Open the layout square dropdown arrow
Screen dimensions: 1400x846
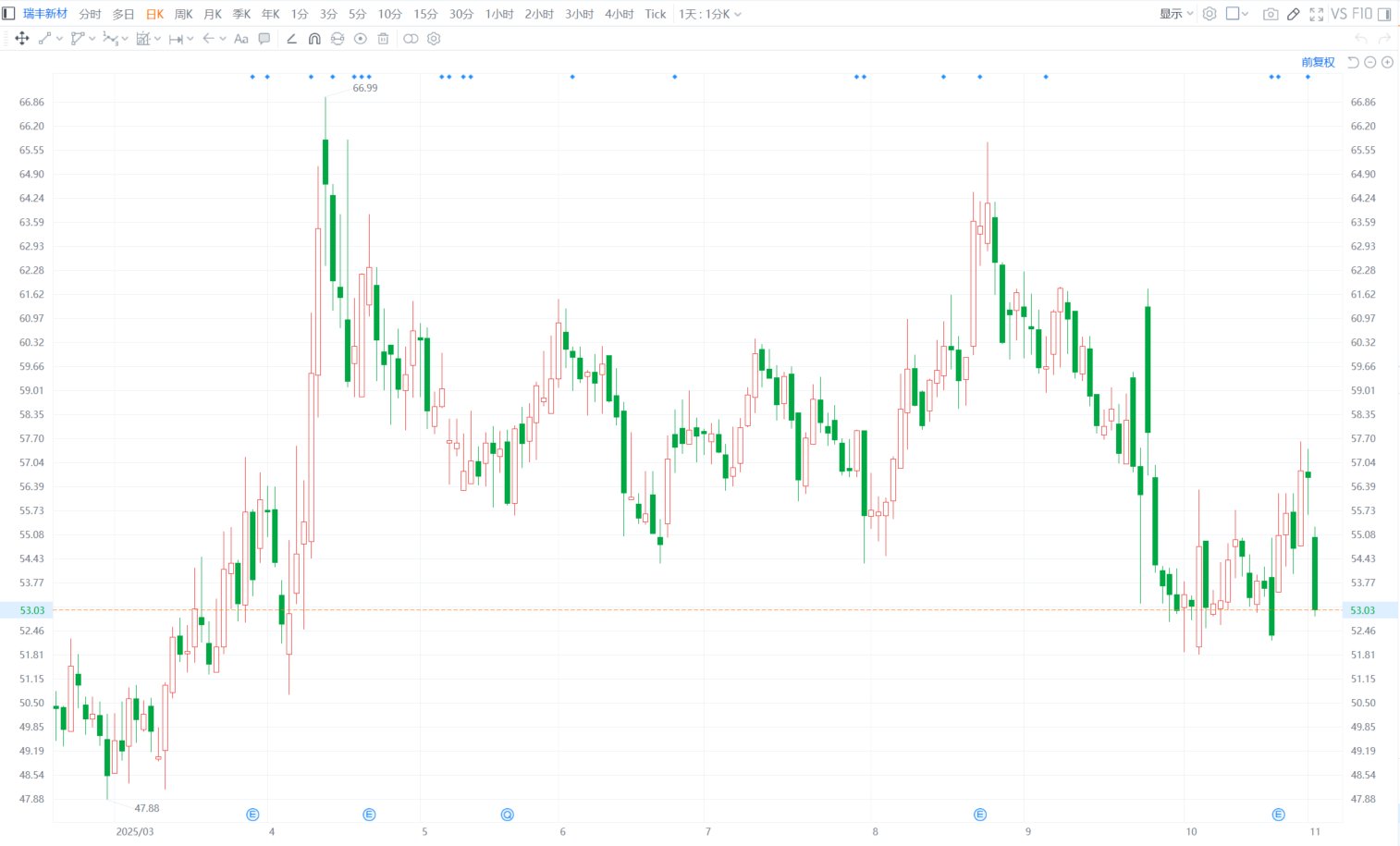1245,14
